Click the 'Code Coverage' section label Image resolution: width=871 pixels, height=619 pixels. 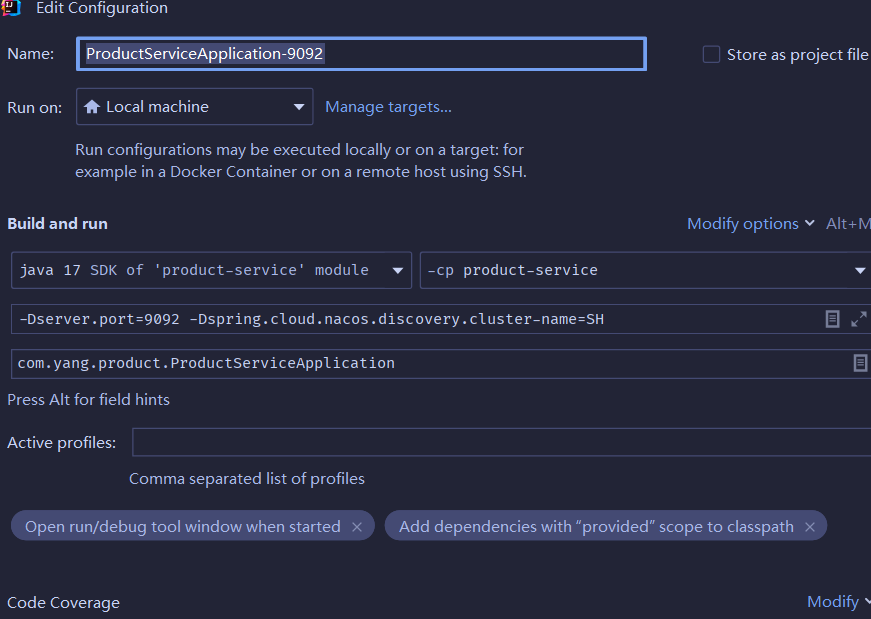63,602
